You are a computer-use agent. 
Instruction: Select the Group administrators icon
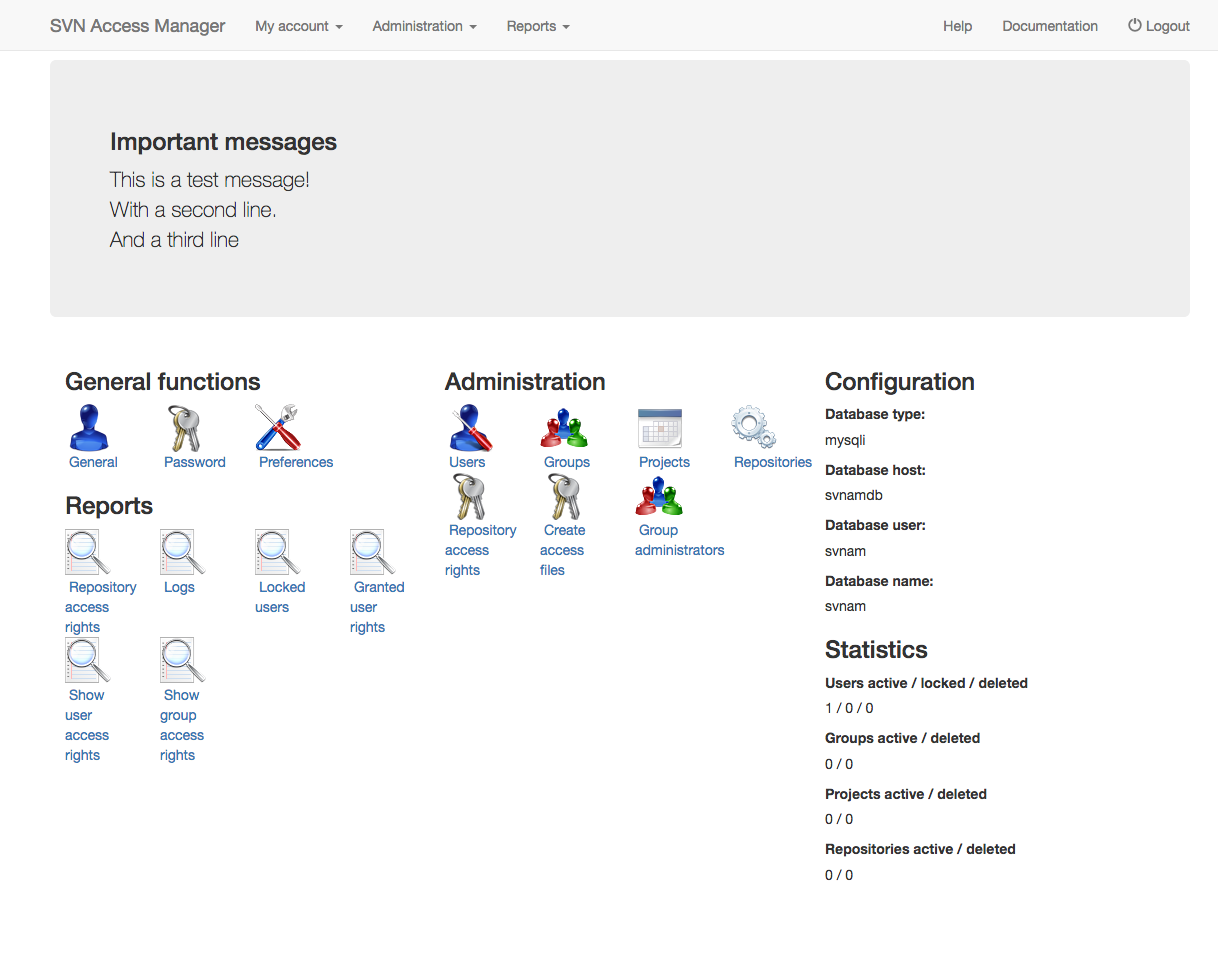tap(660, 496)
